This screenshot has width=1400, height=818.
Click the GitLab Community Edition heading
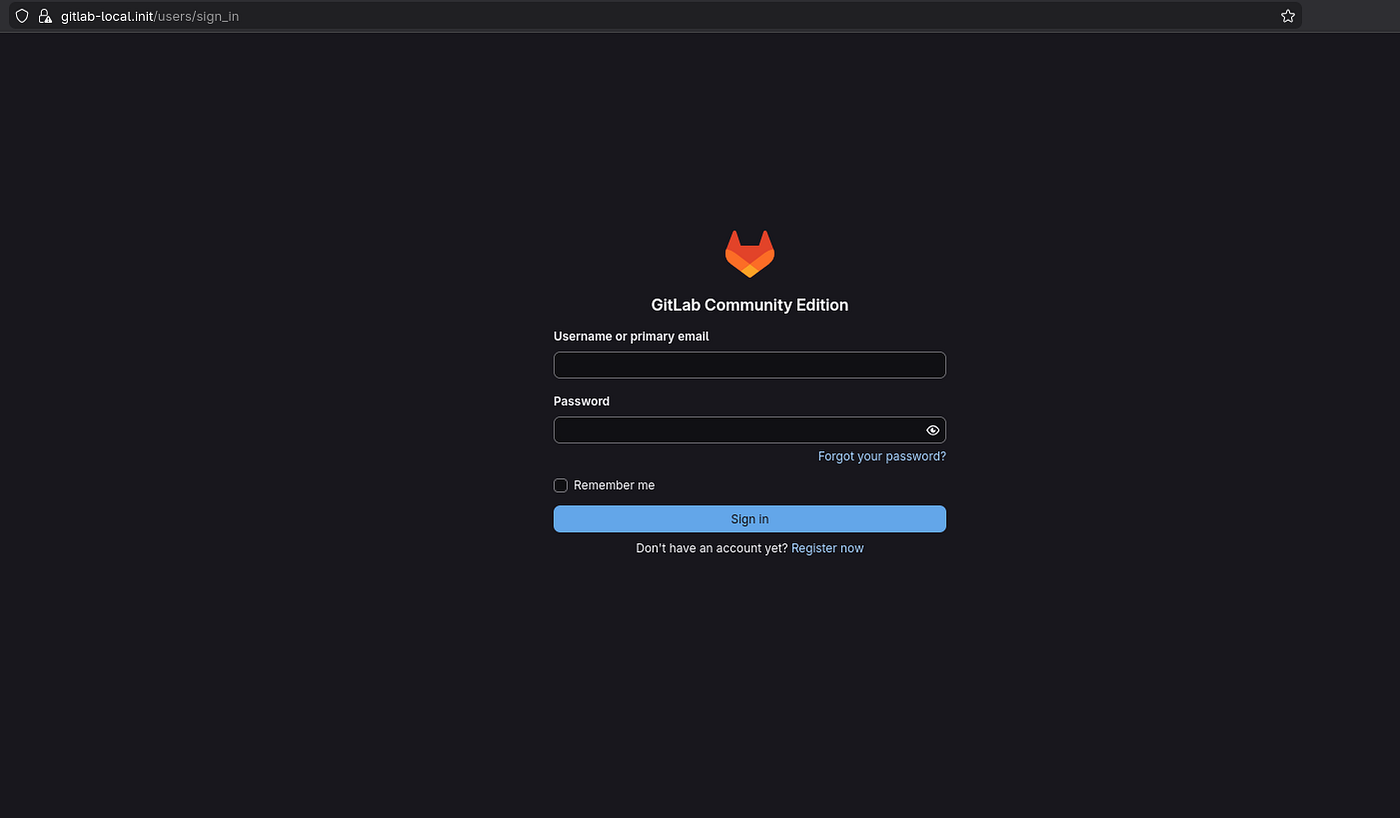[750, 305]
